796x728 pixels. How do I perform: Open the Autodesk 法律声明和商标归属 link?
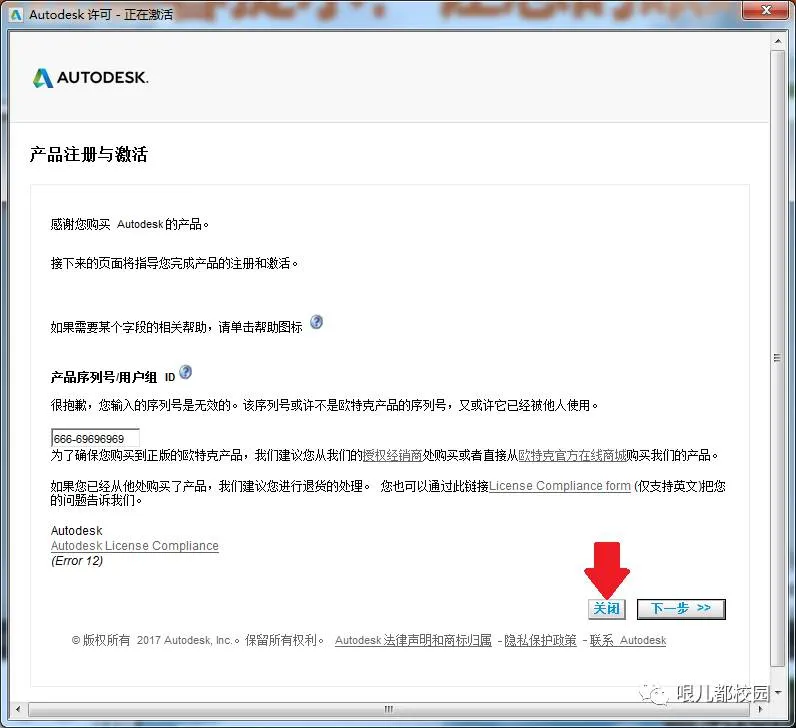tap(413, 640)
